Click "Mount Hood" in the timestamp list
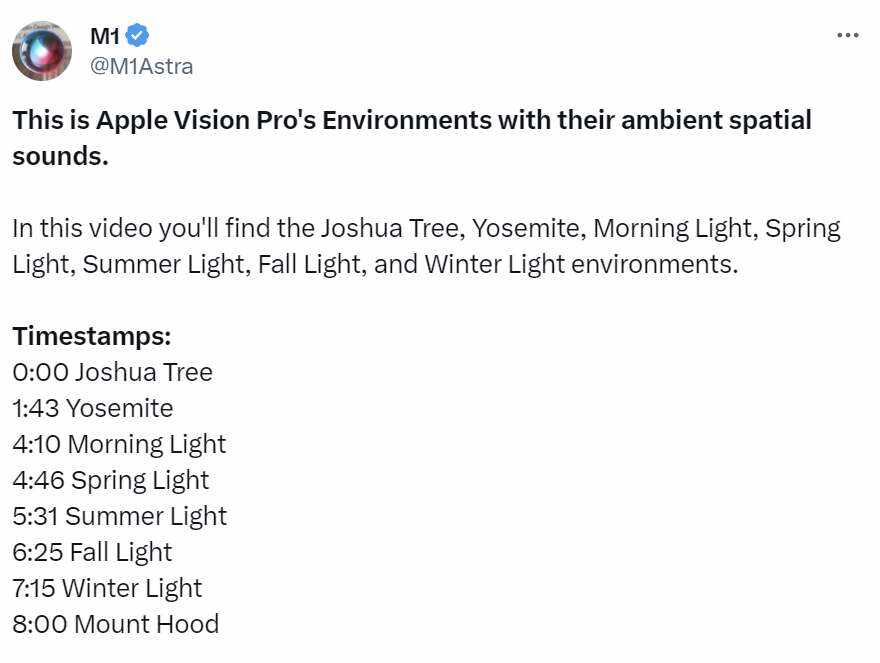880x663 pixels. (x=146, y=624)
